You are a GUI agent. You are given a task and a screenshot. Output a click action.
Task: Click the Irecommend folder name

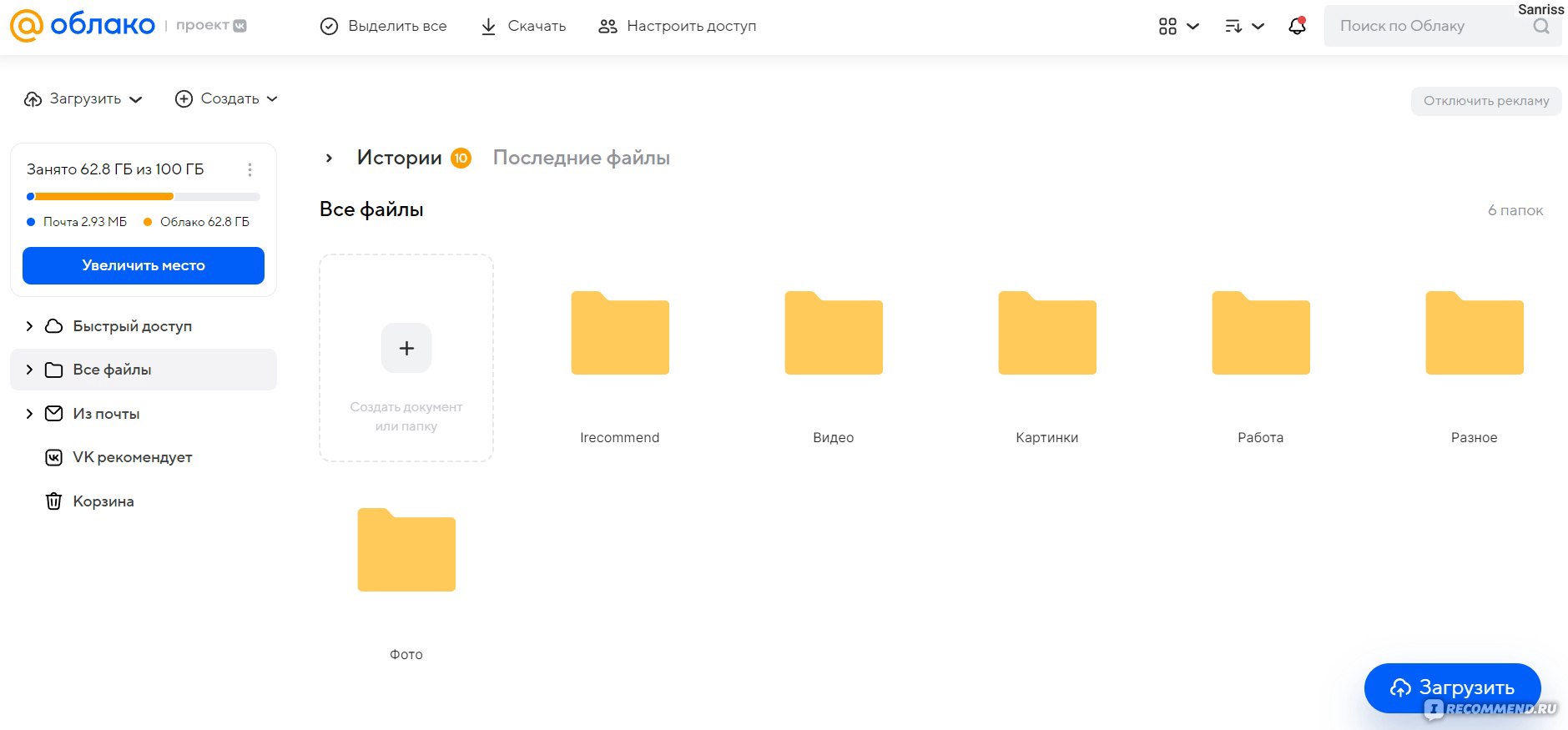(x=620, y=437)
